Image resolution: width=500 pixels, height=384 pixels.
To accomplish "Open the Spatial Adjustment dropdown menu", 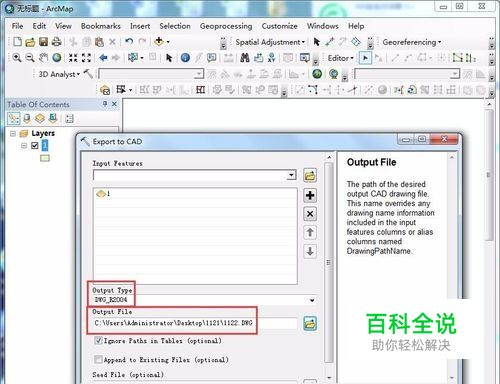I will [270, 42].
